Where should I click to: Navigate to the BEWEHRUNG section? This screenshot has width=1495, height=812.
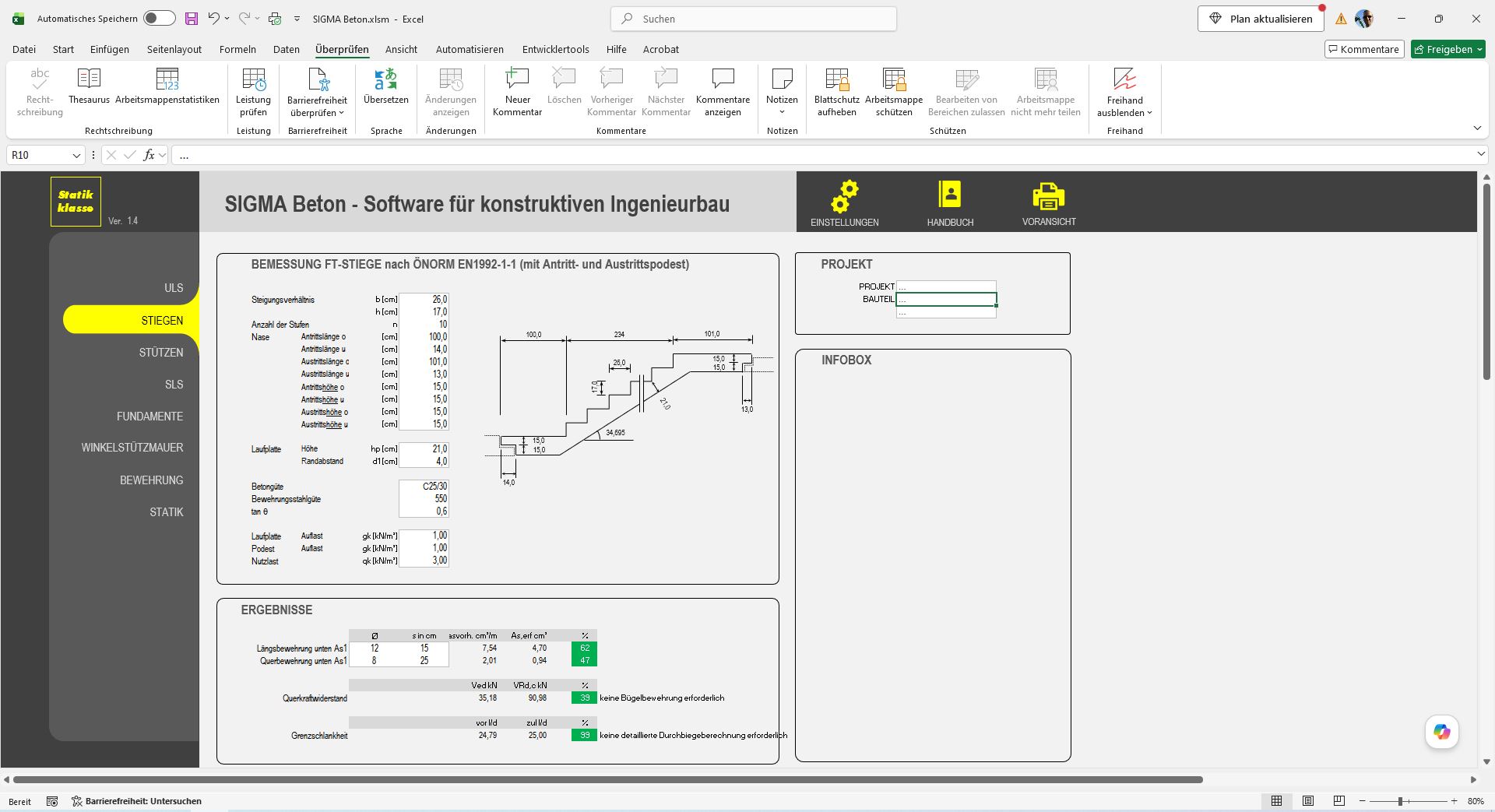pos(151,480)
